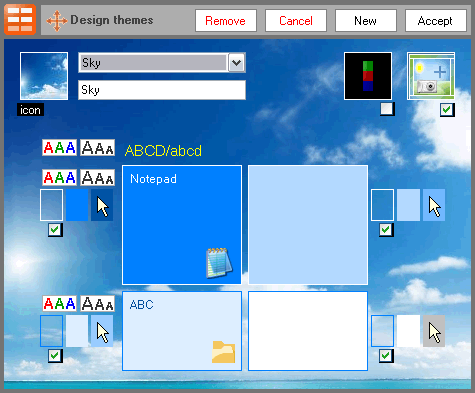This screenshot has height=393, width=475.
Task: Click the move arrows icon beside Design themes
Action: pos(57,21)
